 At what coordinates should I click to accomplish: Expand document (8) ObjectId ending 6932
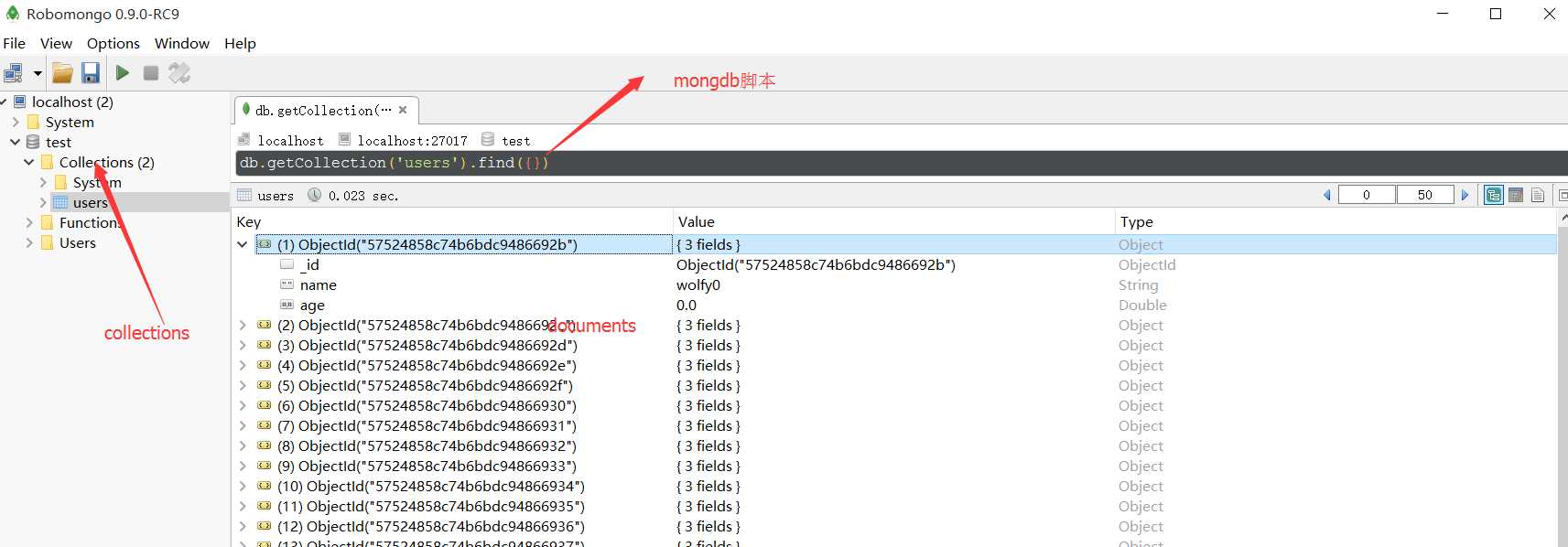coord(243,445)
